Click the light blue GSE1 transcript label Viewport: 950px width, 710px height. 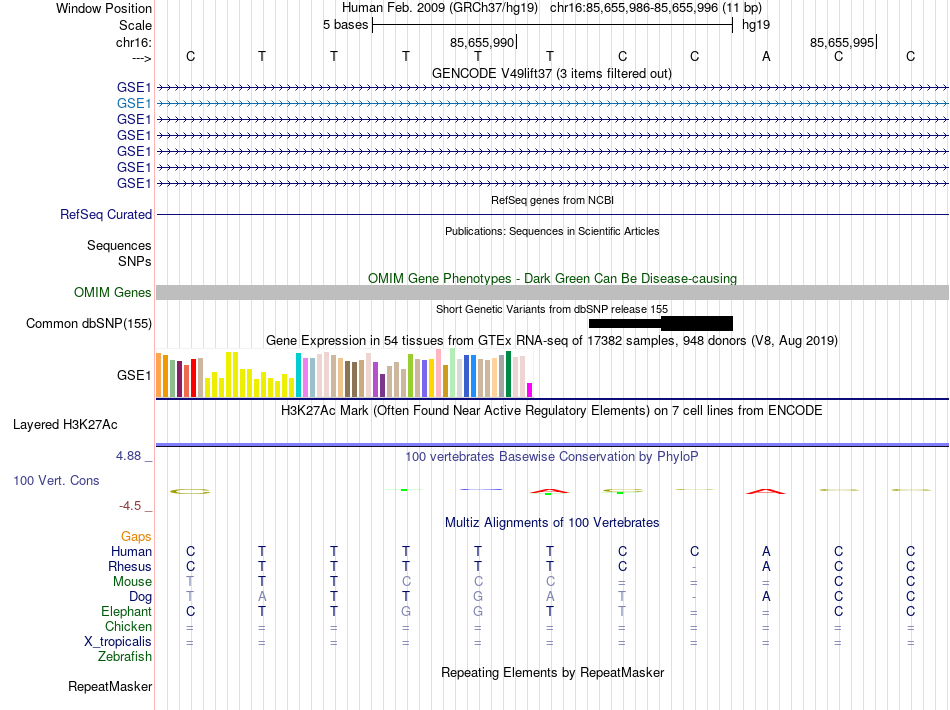click(134, 104)
